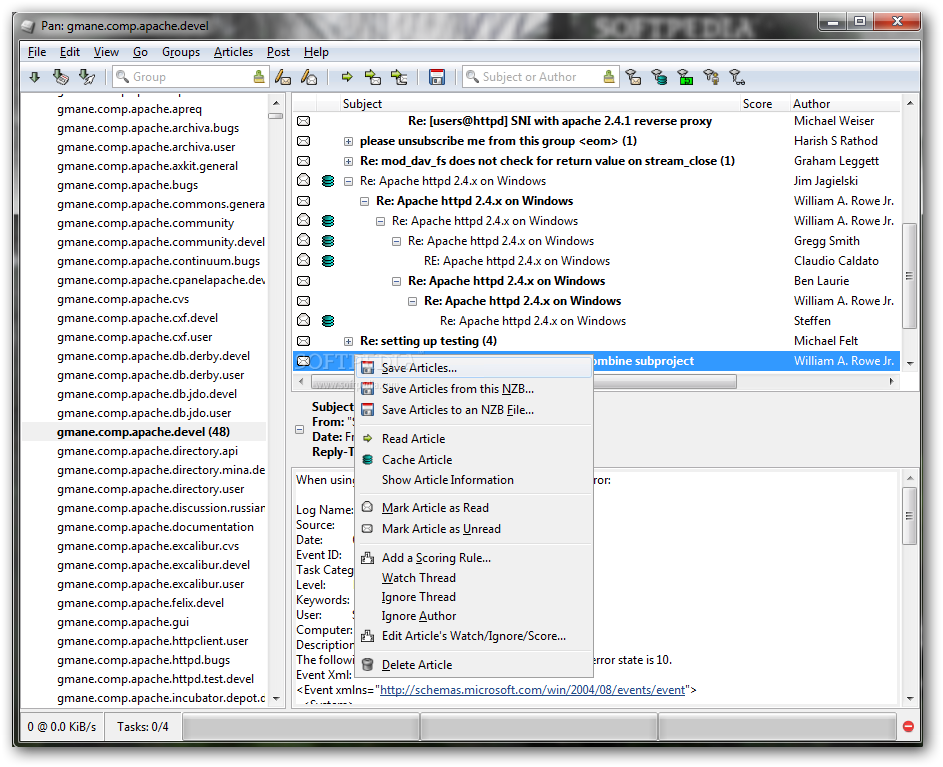The image size is (943, 767).
Task: Click read-envelope icon on Steffen row
Action: click(304, 321)
